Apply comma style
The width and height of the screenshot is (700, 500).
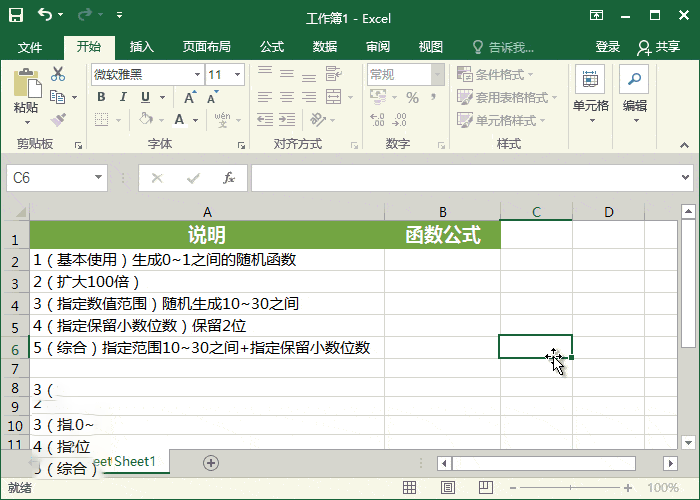pyautogui.click(x=433, y=97)
